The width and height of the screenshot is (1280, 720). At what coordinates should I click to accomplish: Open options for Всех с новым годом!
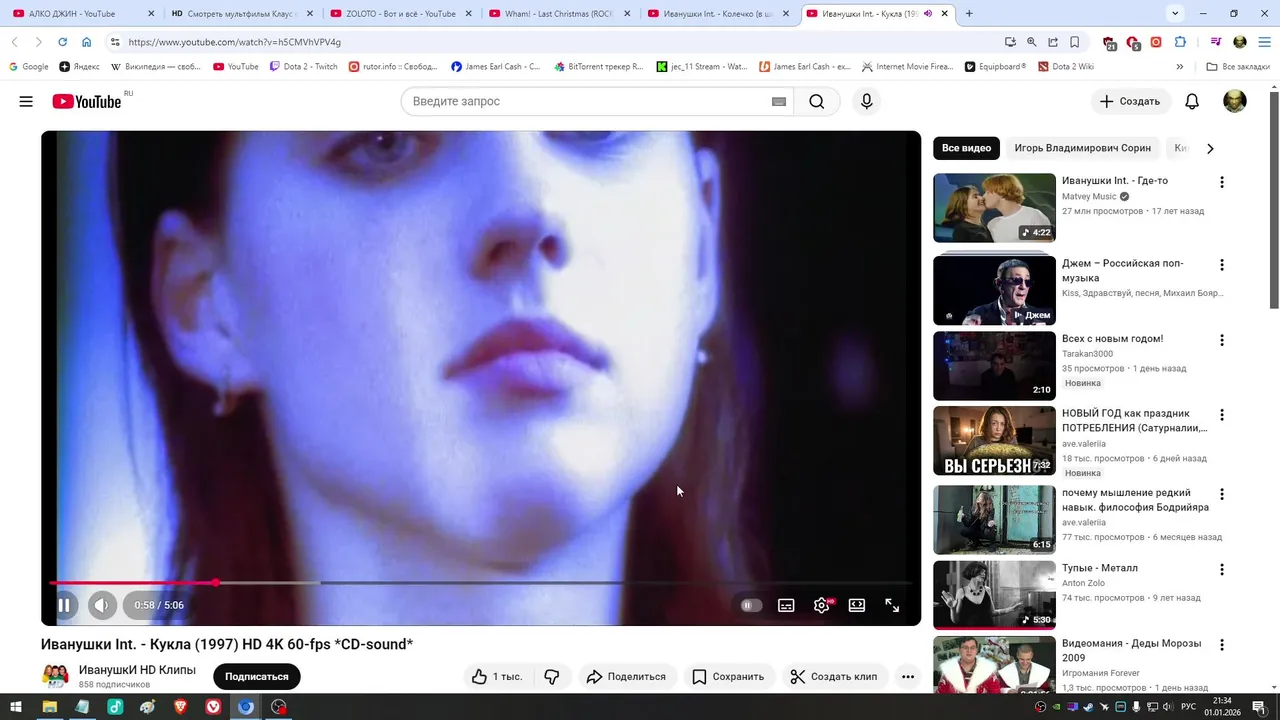click(1221, 340)
